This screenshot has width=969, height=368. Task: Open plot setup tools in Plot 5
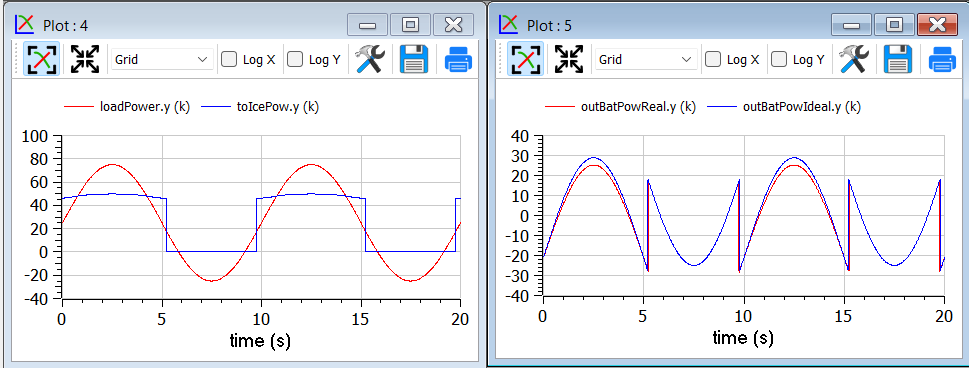pos(854,59)
